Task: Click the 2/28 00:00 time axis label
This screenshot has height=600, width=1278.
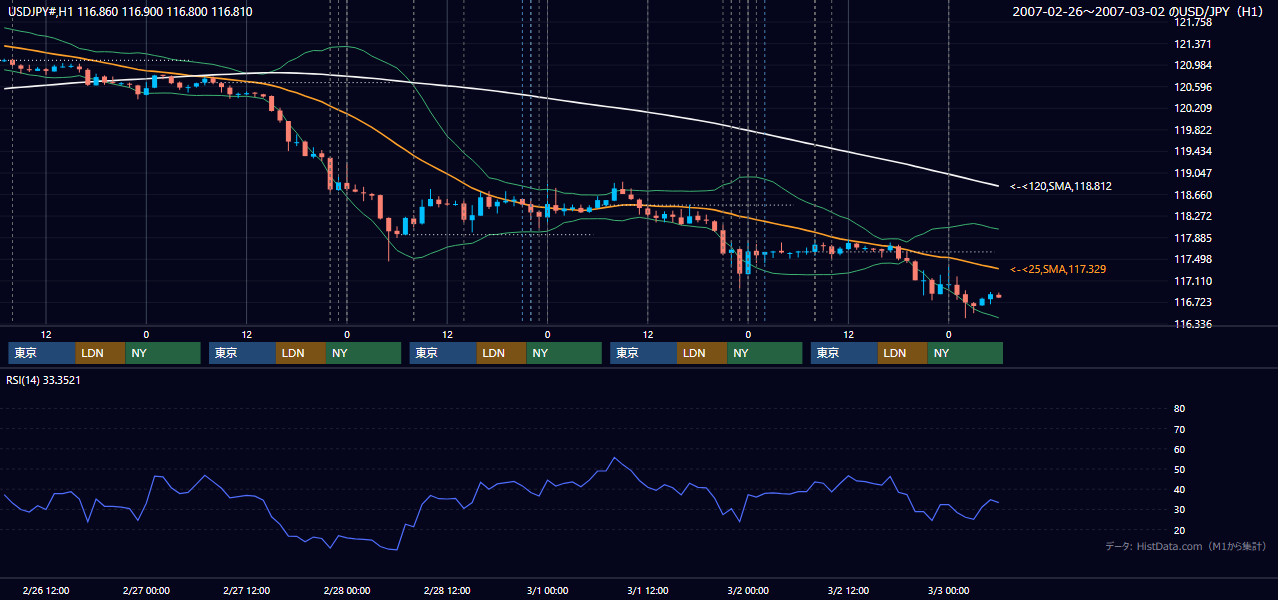Action: pyautogui.click(x=347, y=590)
